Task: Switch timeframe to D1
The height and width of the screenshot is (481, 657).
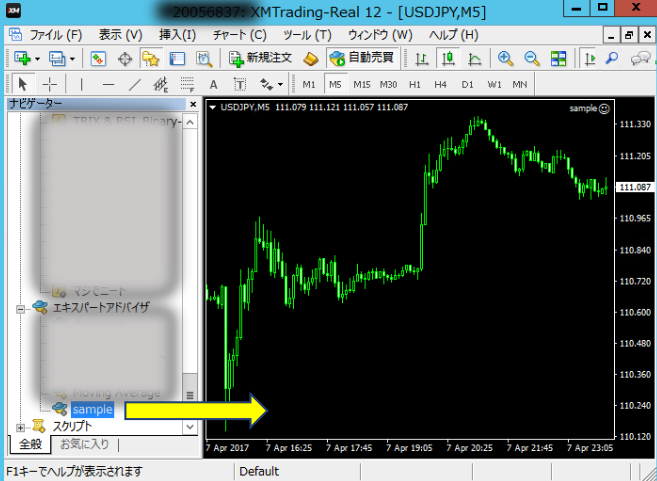Action: pyautogui.click(x=467, y=85)
